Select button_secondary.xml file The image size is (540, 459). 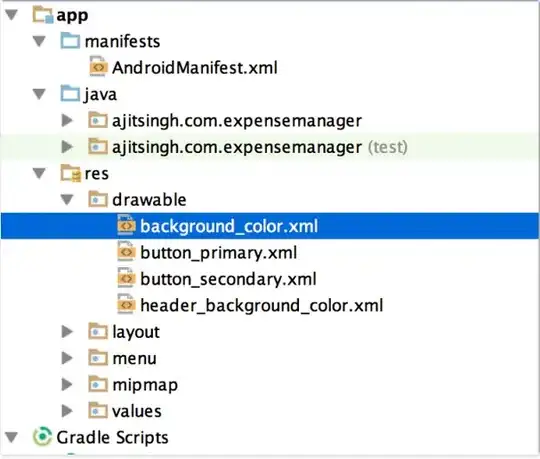click(x=228, y=279)
